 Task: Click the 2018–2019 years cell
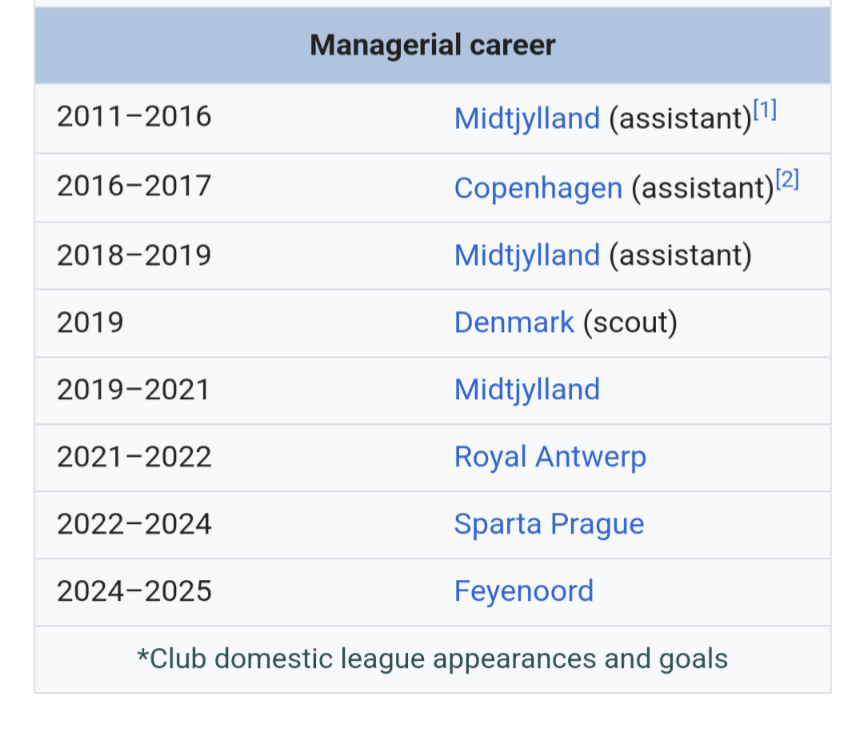coord(134,256)
